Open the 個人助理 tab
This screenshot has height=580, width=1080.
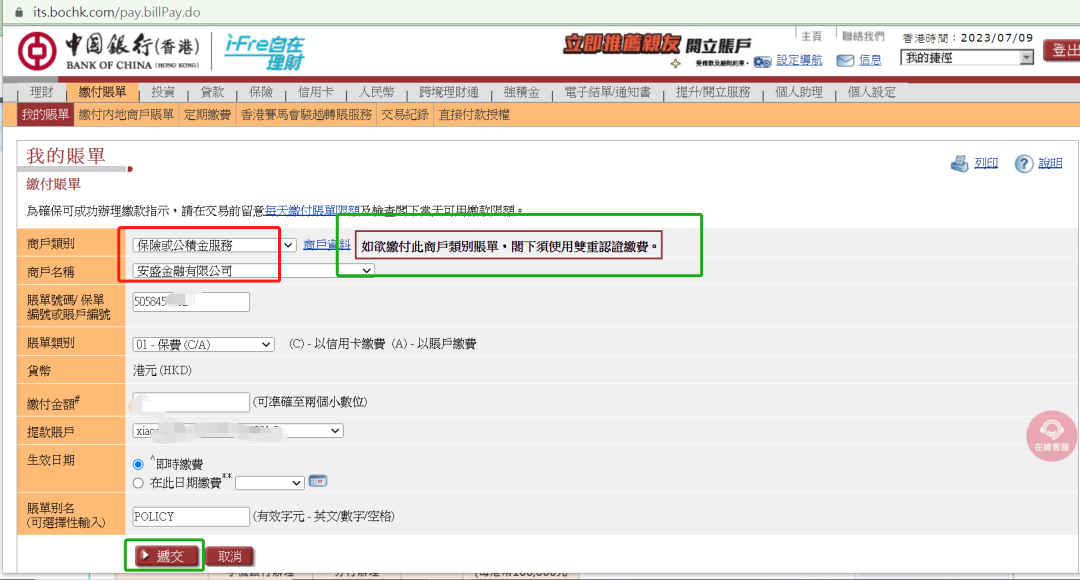point(799,92)
